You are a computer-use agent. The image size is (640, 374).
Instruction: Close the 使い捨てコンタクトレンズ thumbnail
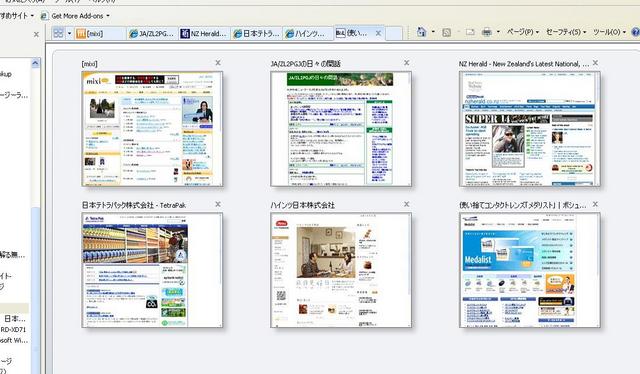pyautogui.click(x=595, y=204)
